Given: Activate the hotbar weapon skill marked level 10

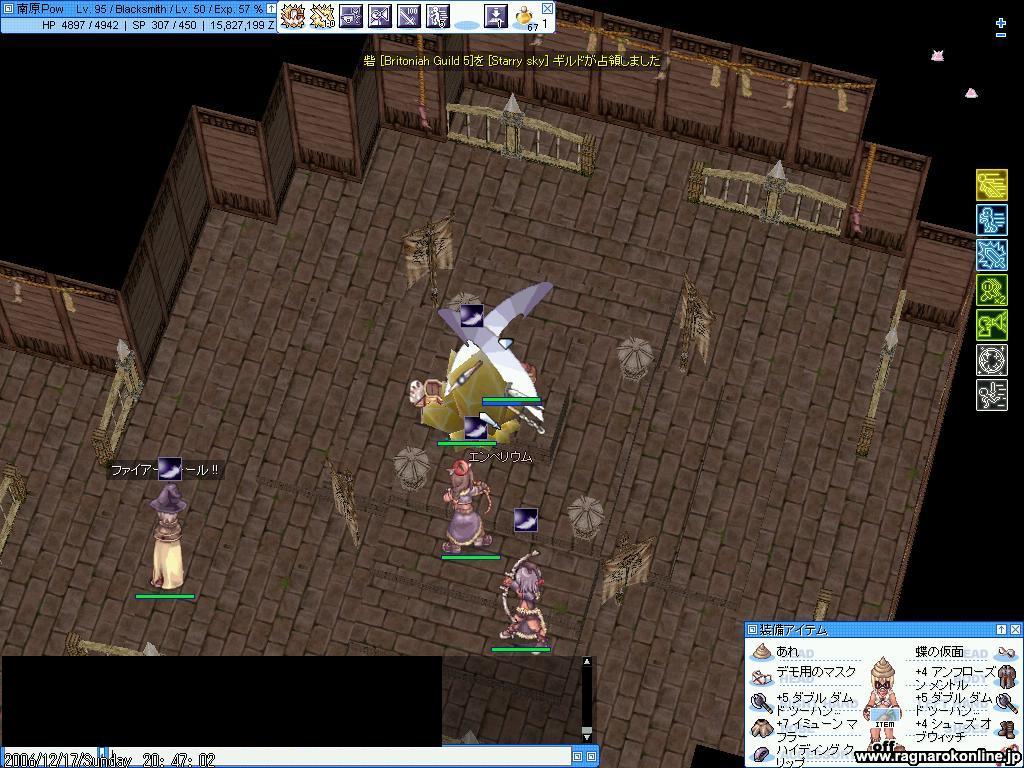Looking at the screenshot, I should [322, 16].
